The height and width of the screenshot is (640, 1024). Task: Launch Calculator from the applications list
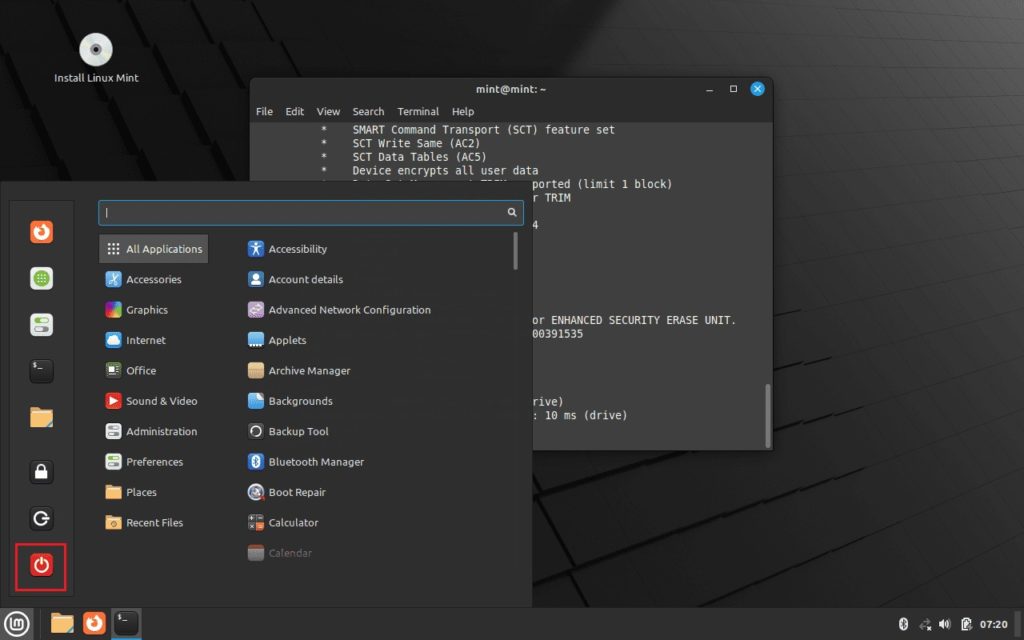(x=283, y=522)
